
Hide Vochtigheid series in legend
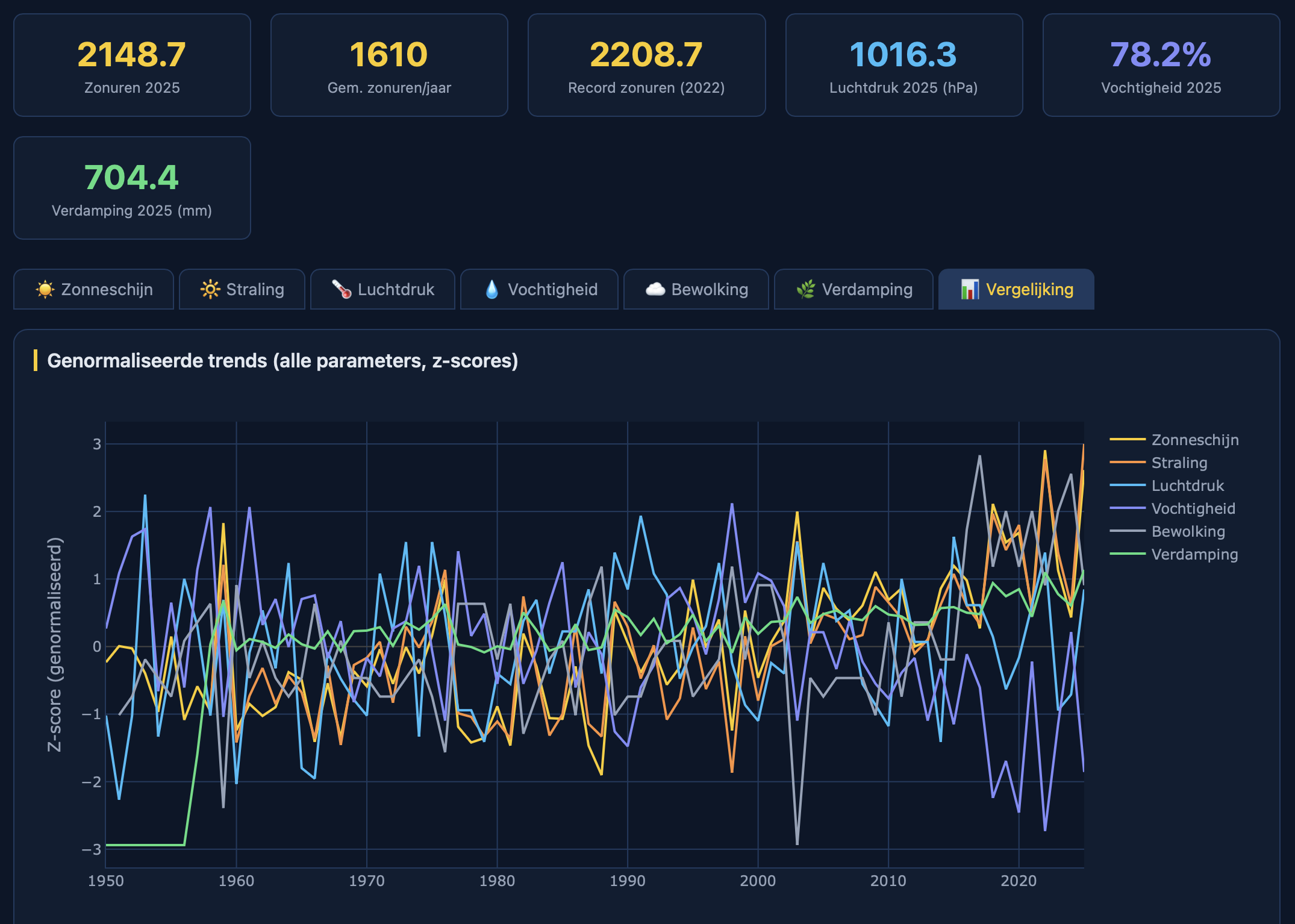pos(1193,509)
